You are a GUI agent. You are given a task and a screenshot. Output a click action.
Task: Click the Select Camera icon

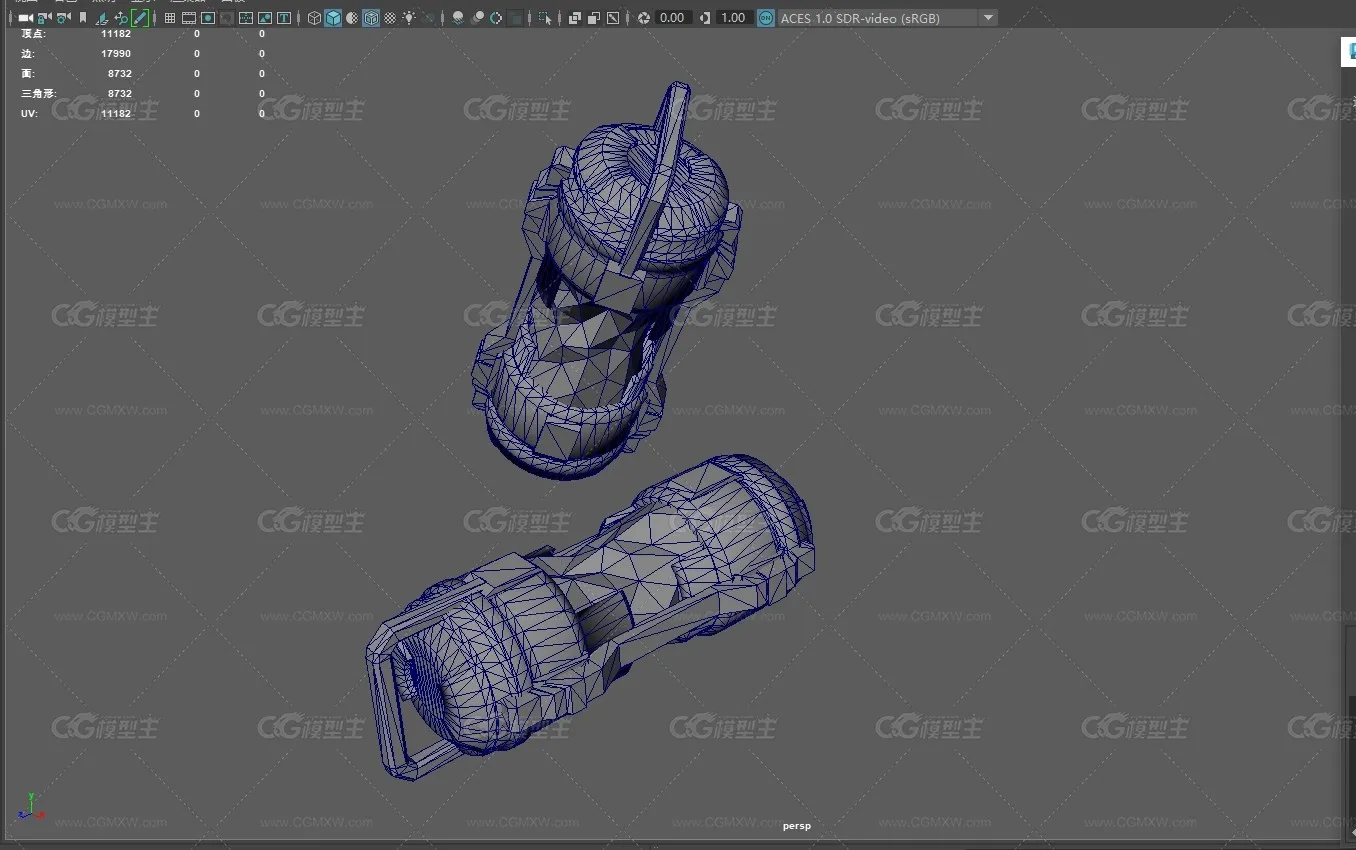coord(25,18)
